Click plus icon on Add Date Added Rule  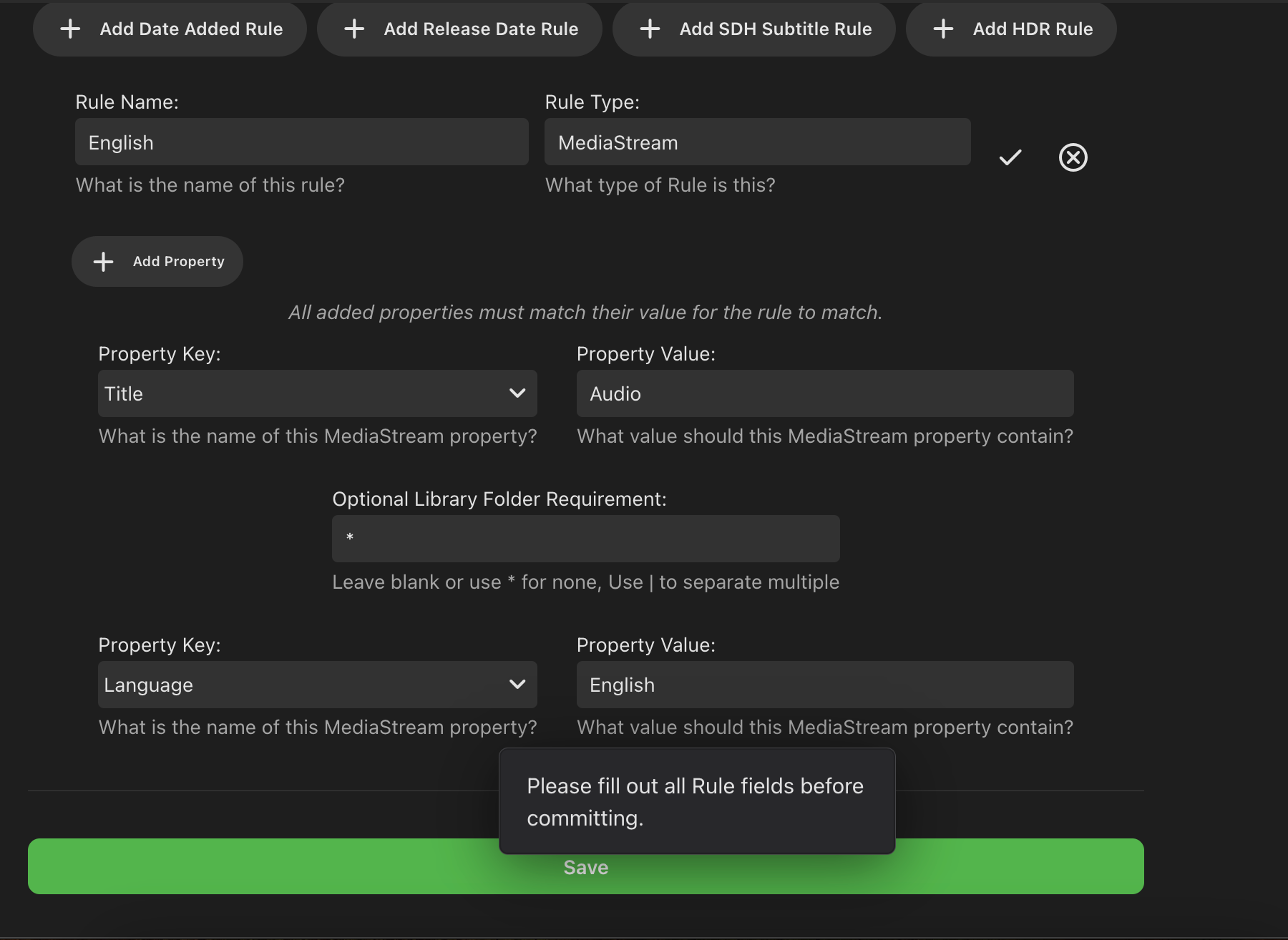[x=70, y=29]
